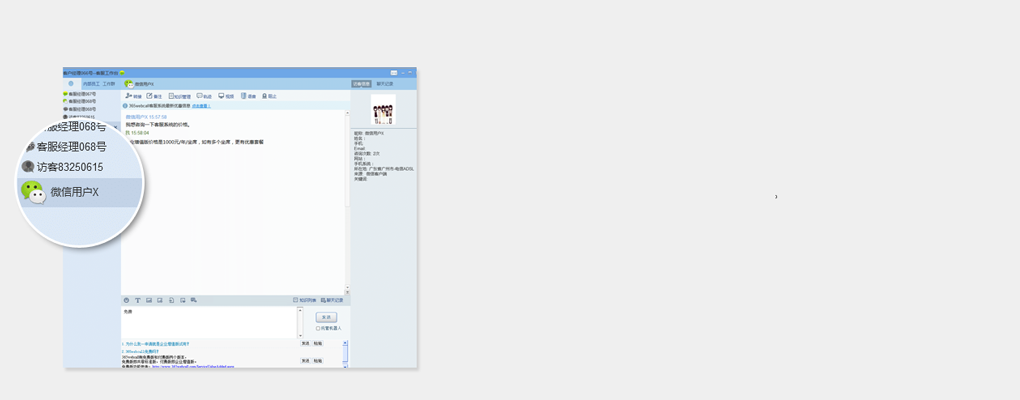Viewport: 1020px width, 400px height.
Task: Open knowledge management (知识管理) in toolbar
Action: click(x=179, y=97)
